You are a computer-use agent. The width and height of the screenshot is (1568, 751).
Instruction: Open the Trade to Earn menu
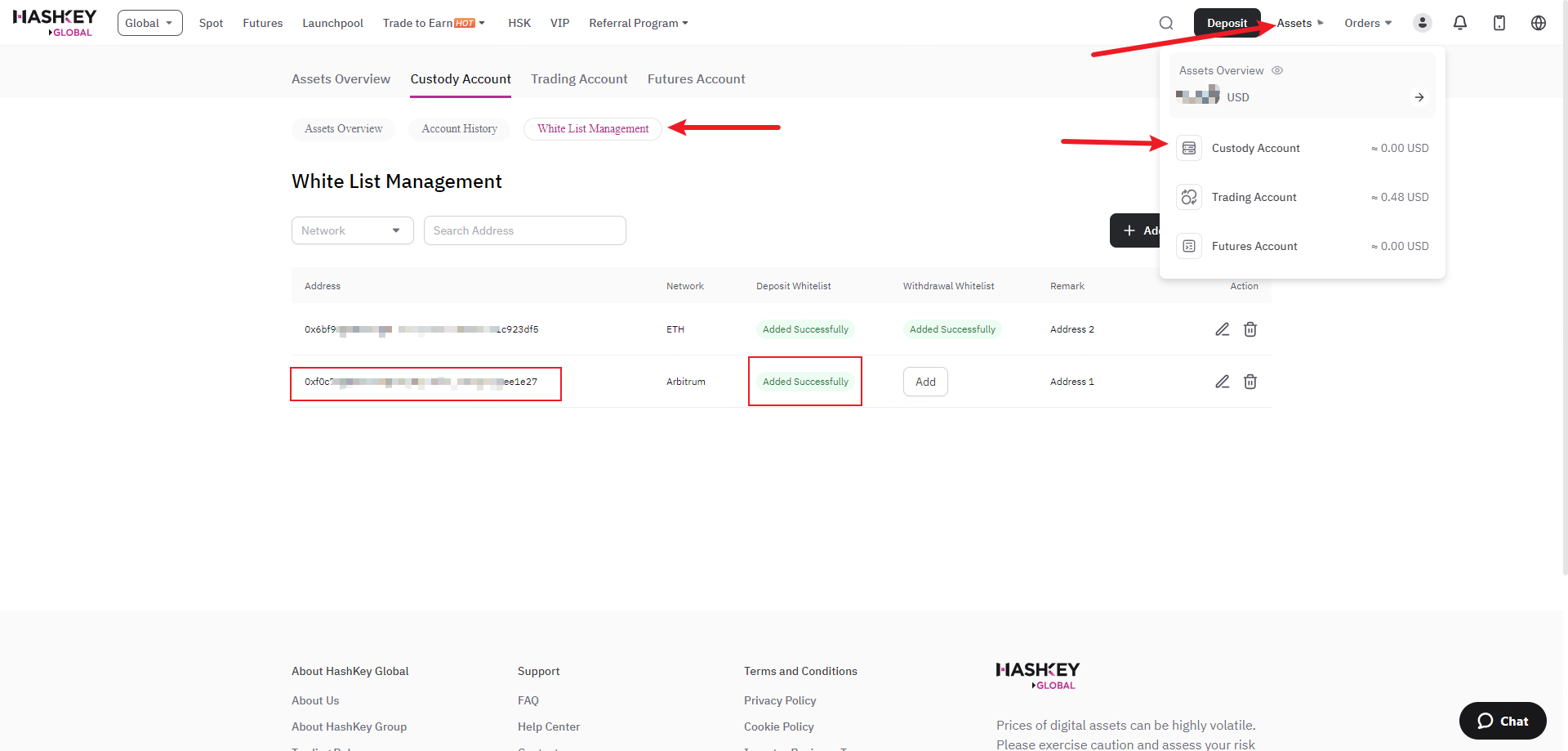click(434, 23)
